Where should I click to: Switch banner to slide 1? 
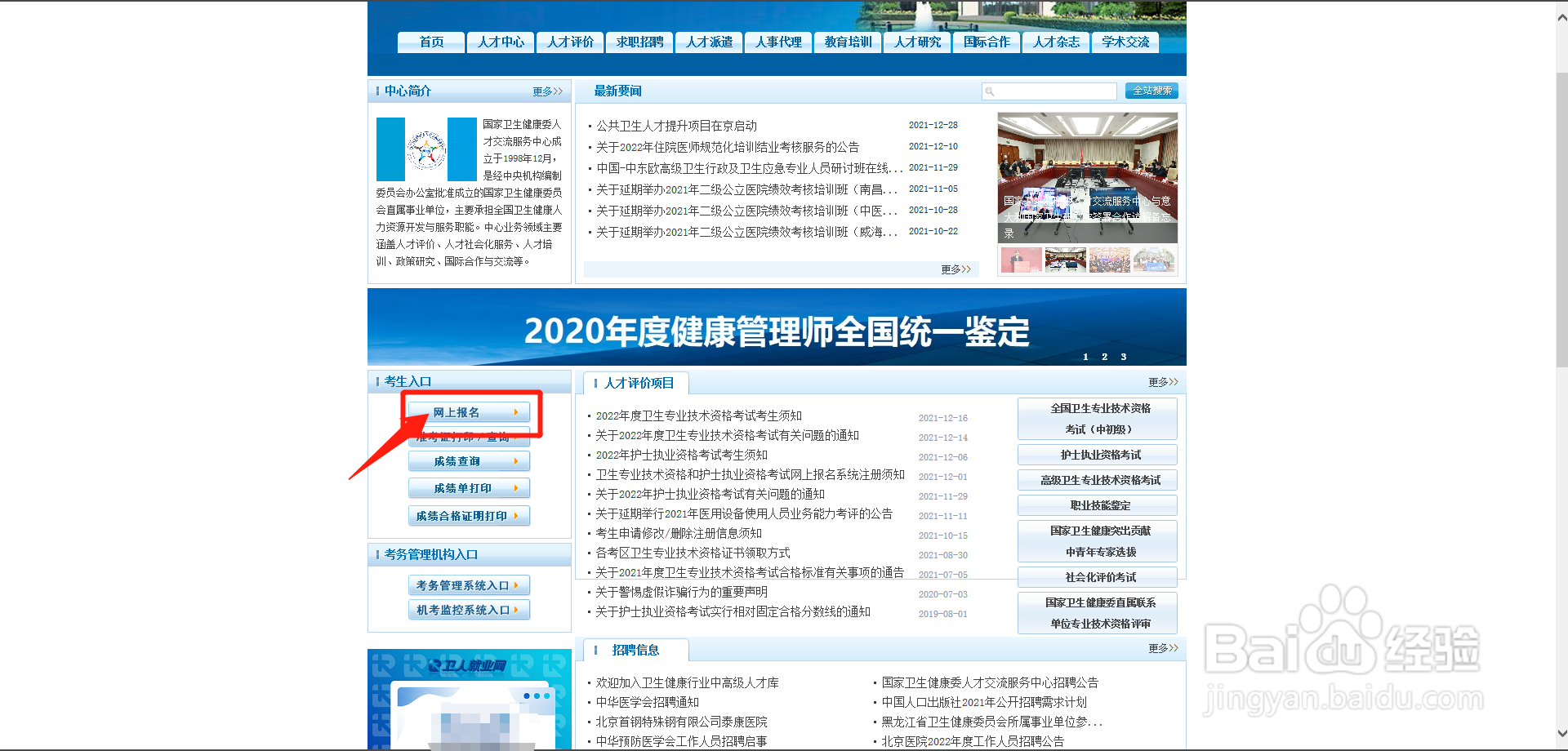pyautogui.click(x=1085, y=357)
